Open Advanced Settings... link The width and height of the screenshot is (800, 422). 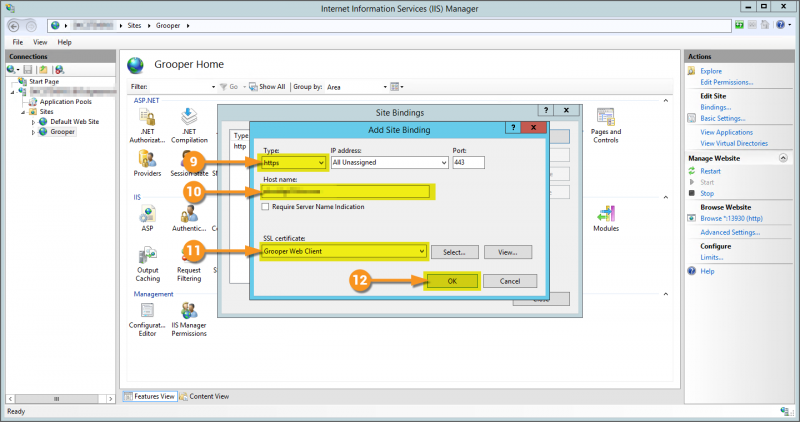point(730,232)
